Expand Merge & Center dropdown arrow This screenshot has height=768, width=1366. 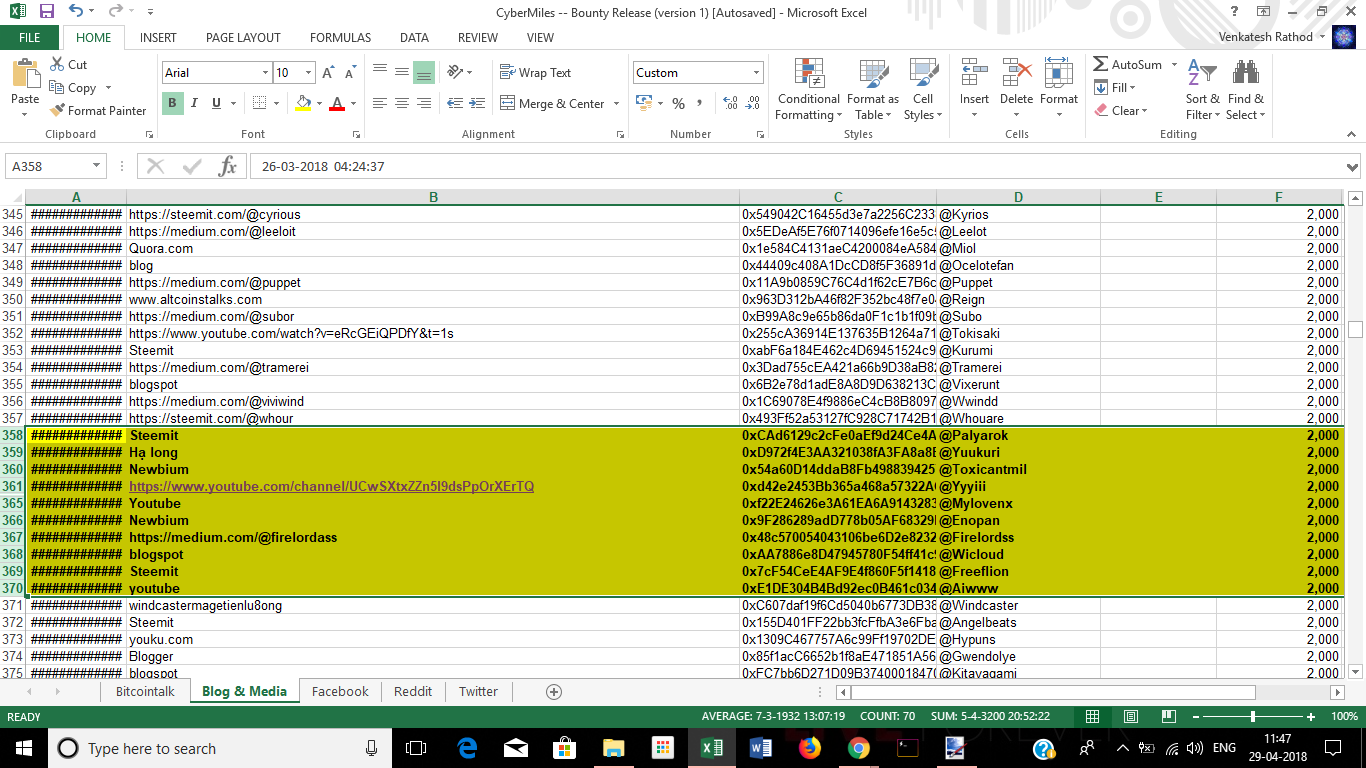click(616, 103)
